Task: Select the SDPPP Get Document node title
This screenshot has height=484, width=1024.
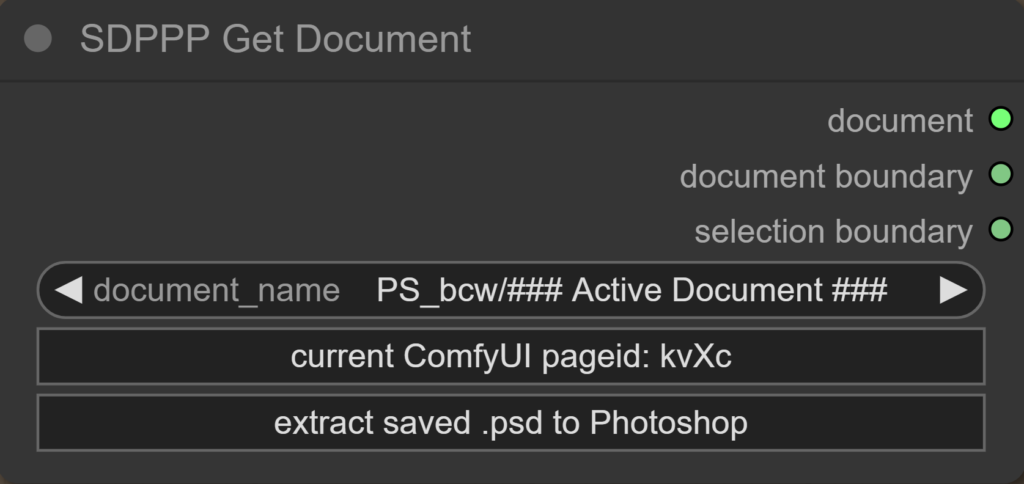Action: coord(275,39)
